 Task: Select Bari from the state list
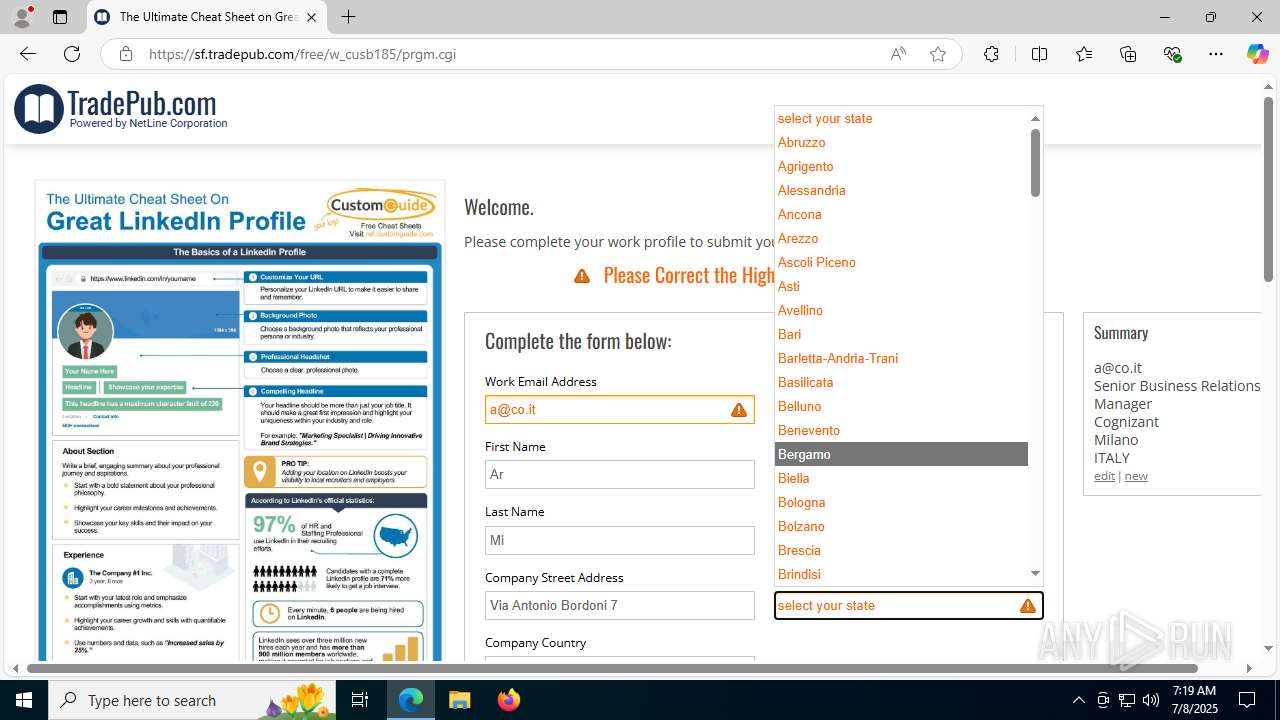coord(901,334)
